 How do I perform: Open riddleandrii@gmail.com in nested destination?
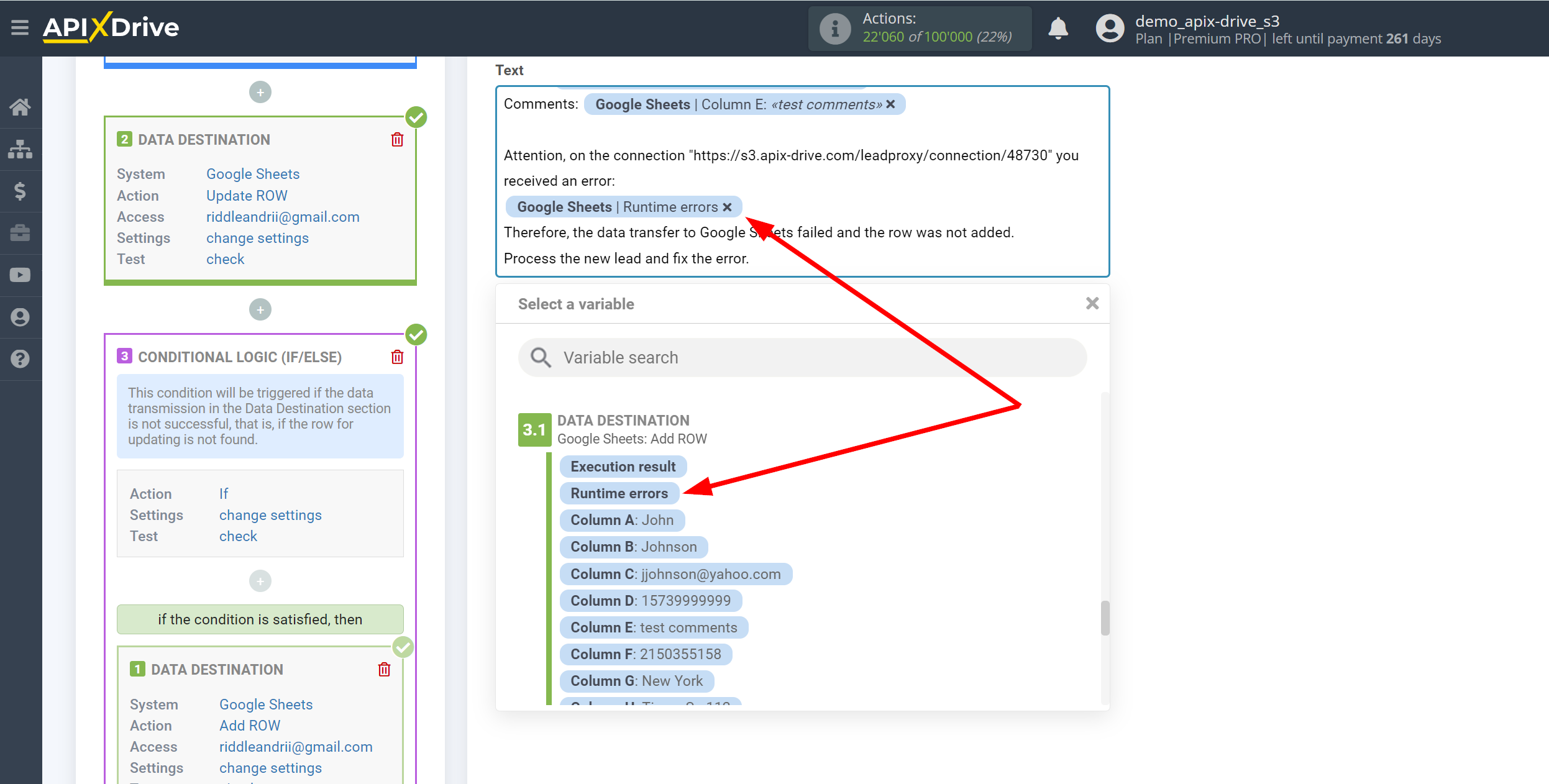pyautogui.click(x=296, y=747)
